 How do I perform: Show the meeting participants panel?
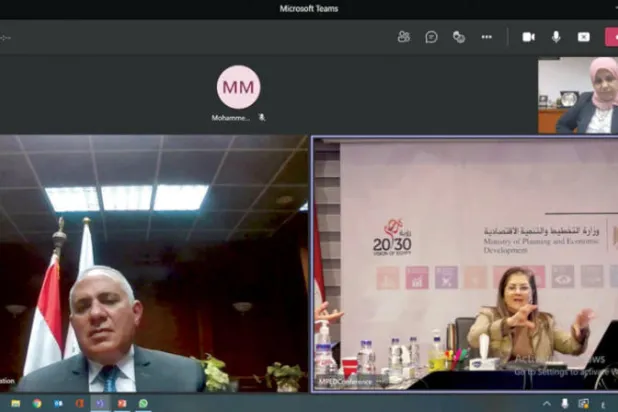[403, 37]
